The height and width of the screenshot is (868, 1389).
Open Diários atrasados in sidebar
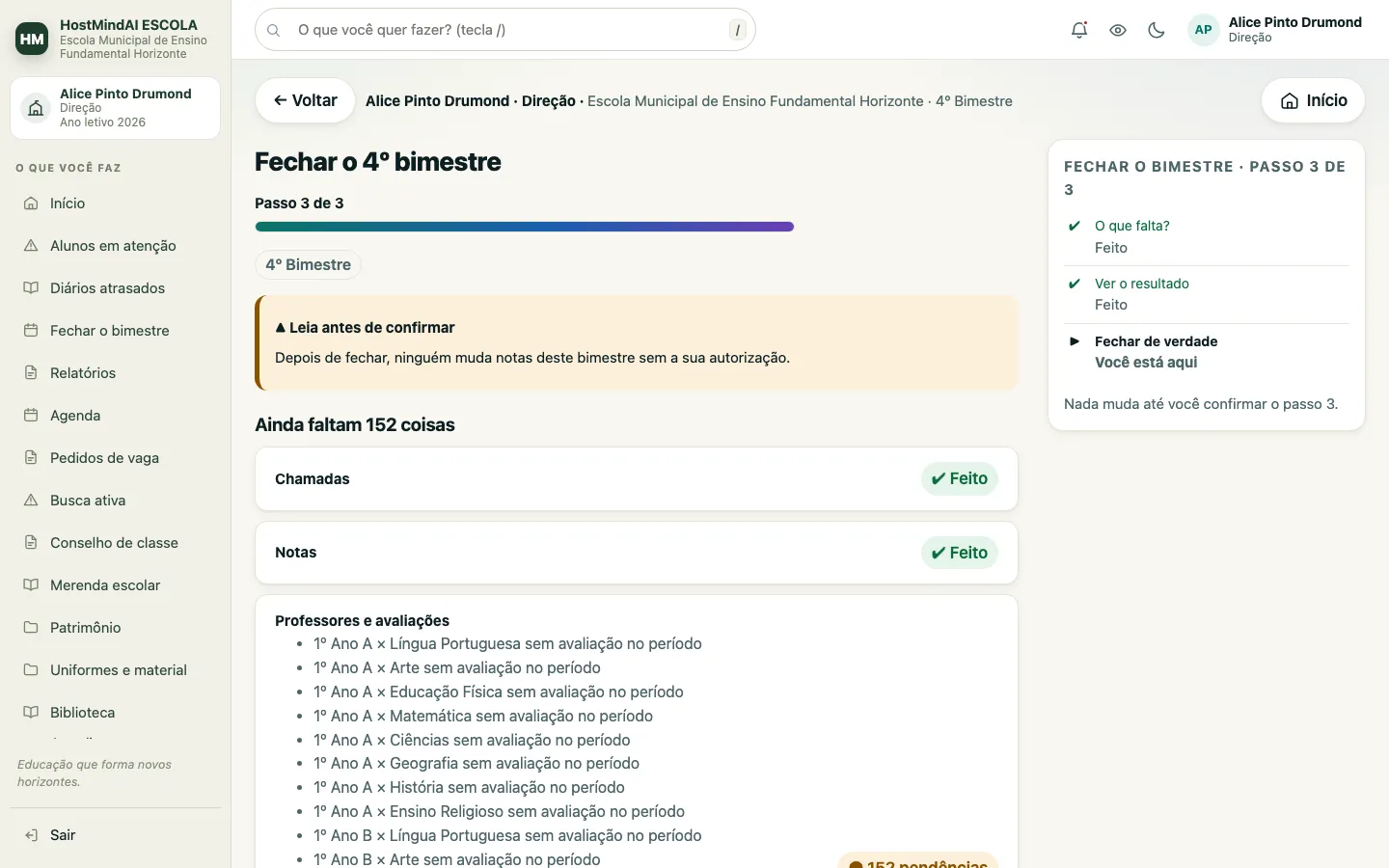pyautogui.click(x=116, y=288)
